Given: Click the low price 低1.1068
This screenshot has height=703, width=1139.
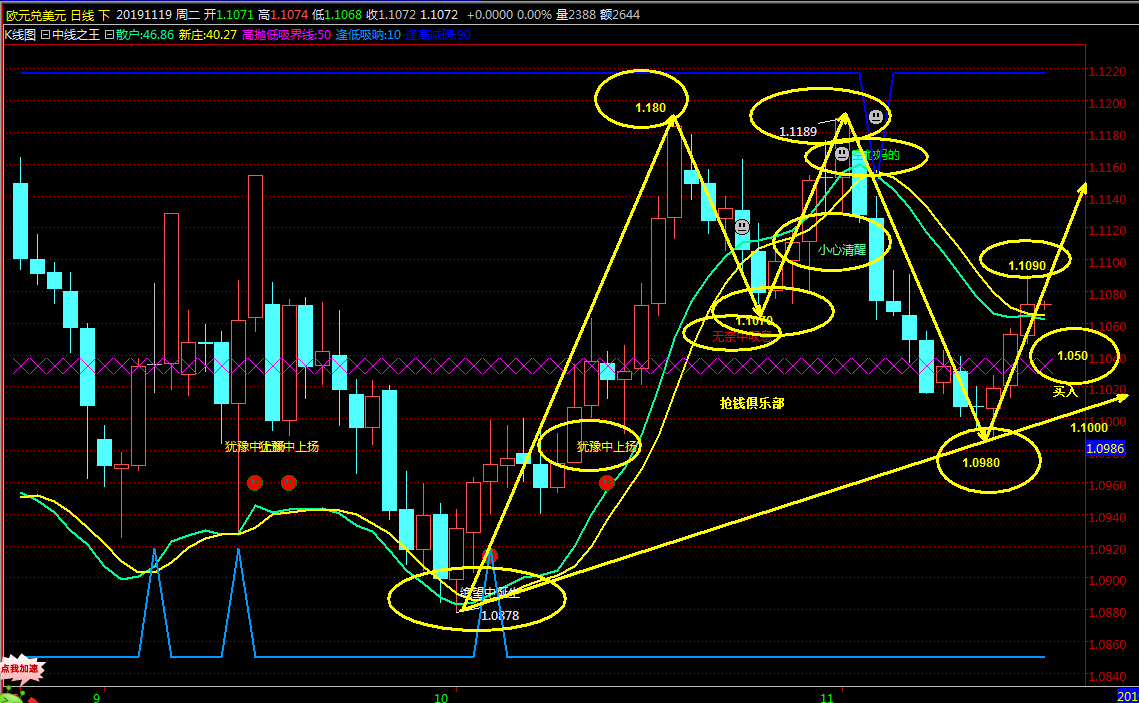Looking at the screenshot, I should [x=337, y=15].
